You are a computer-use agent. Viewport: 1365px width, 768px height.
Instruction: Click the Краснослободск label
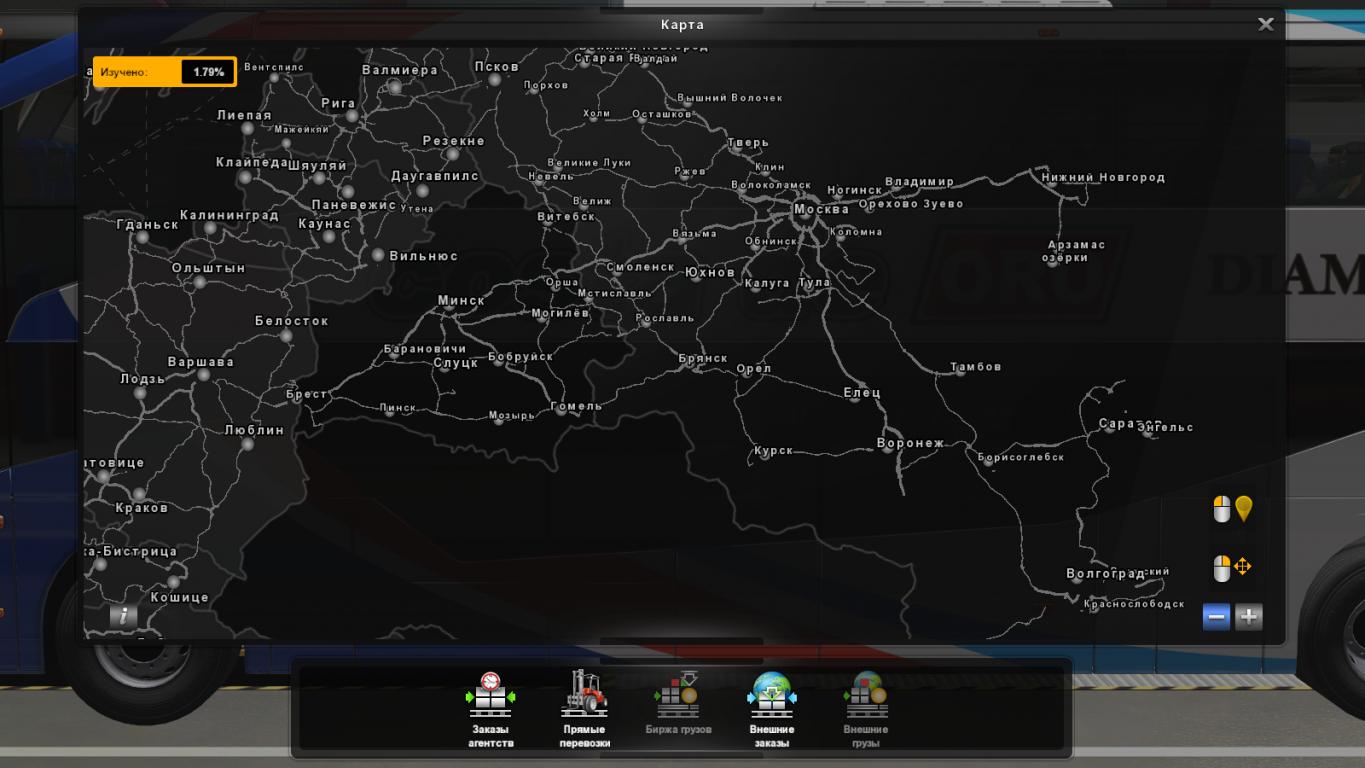1134,604
